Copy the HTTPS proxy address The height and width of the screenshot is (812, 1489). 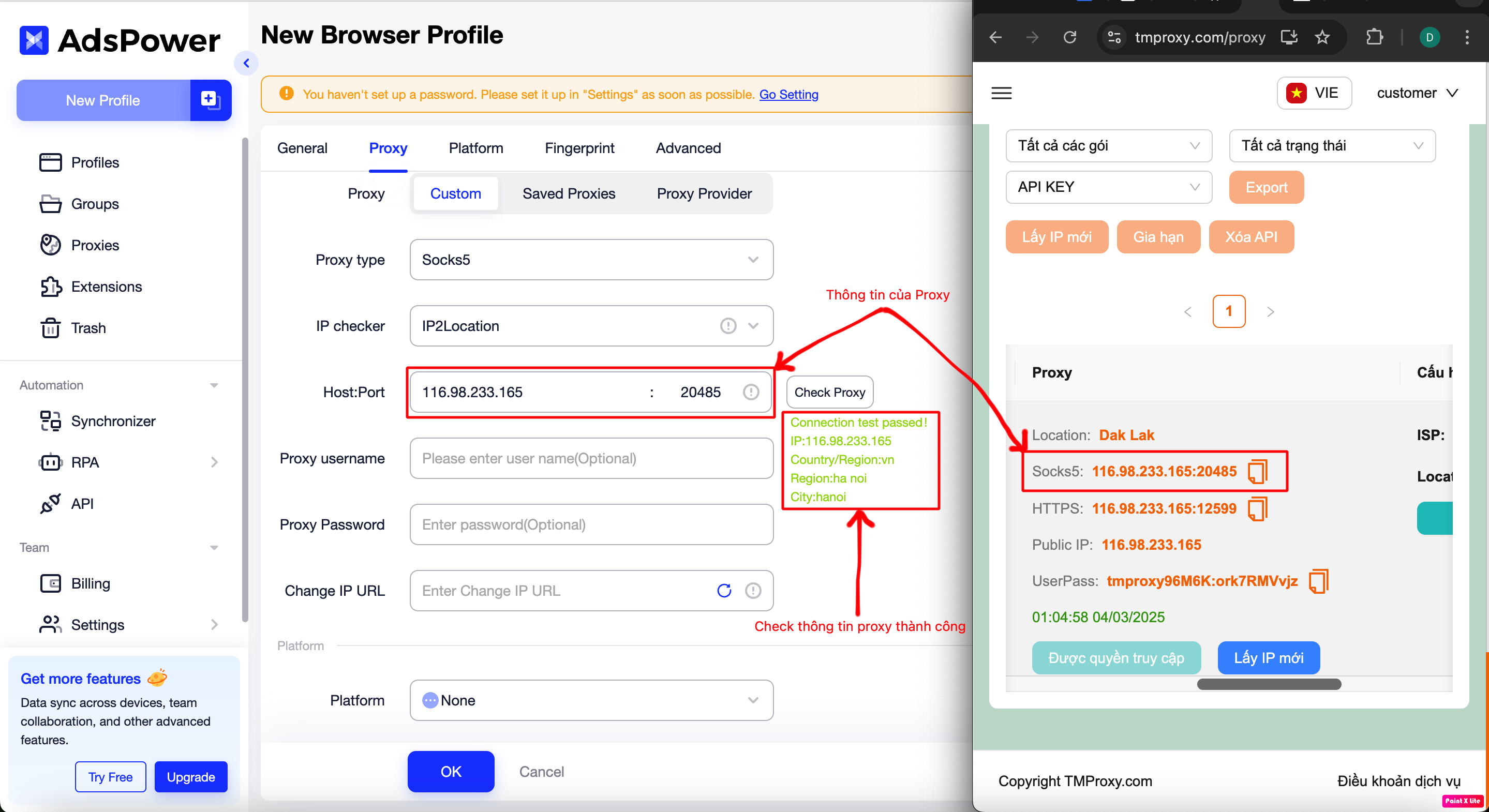(1257, 508)
